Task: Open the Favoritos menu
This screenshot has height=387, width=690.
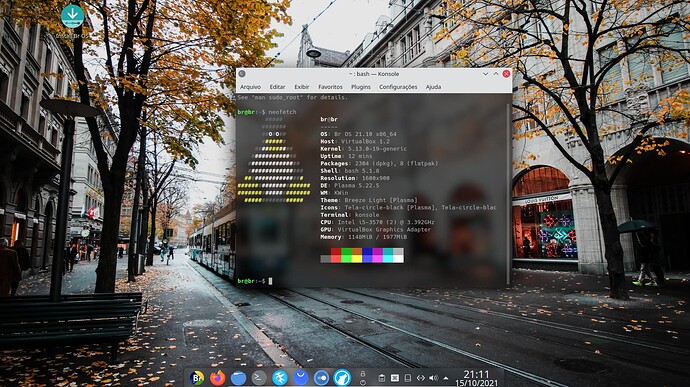Action: [330, 87]
